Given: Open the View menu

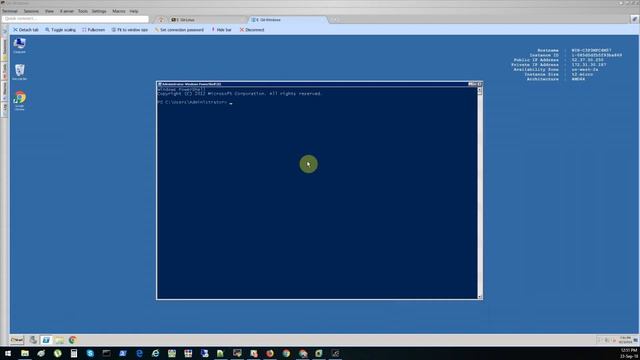Looking at the screenshot, I should pos(49,11).
